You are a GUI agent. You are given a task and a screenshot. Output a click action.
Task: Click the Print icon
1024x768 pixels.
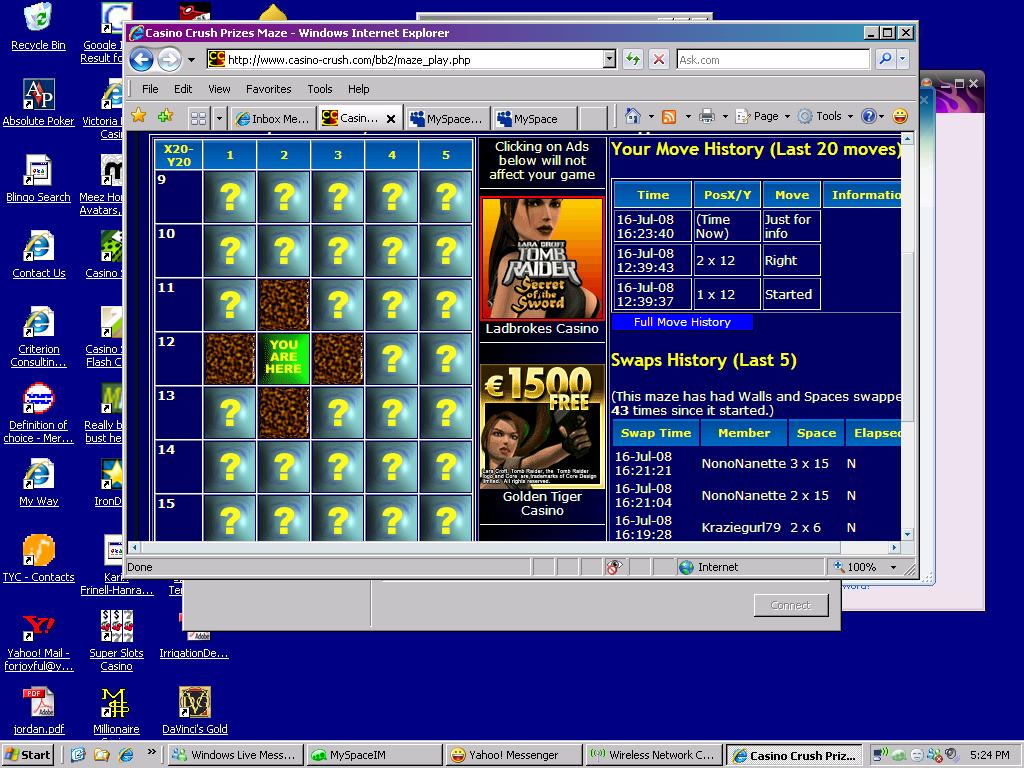click(x=707, y=116)
